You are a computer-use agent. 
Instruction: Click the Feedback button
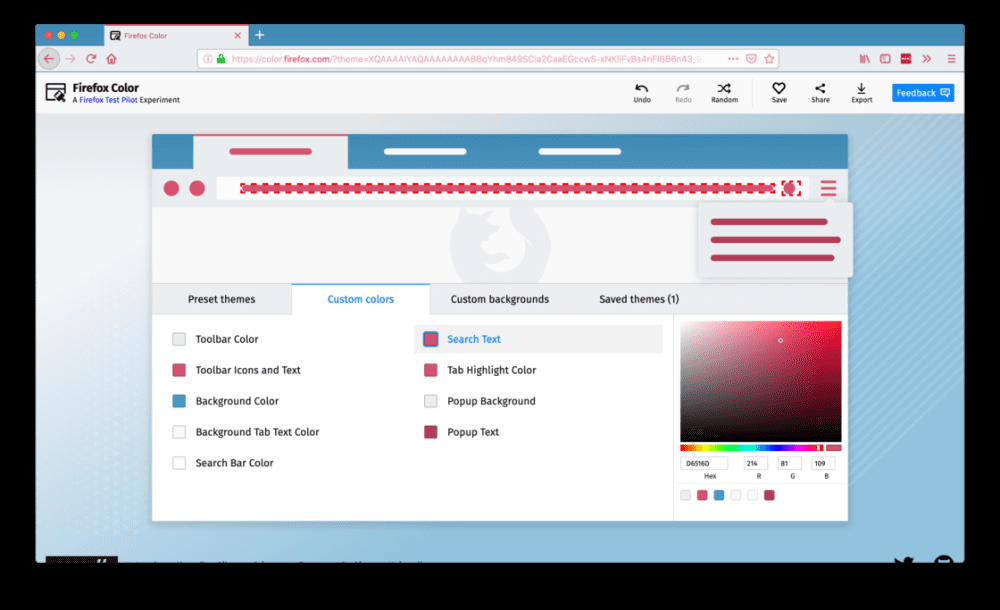(923, 93)
